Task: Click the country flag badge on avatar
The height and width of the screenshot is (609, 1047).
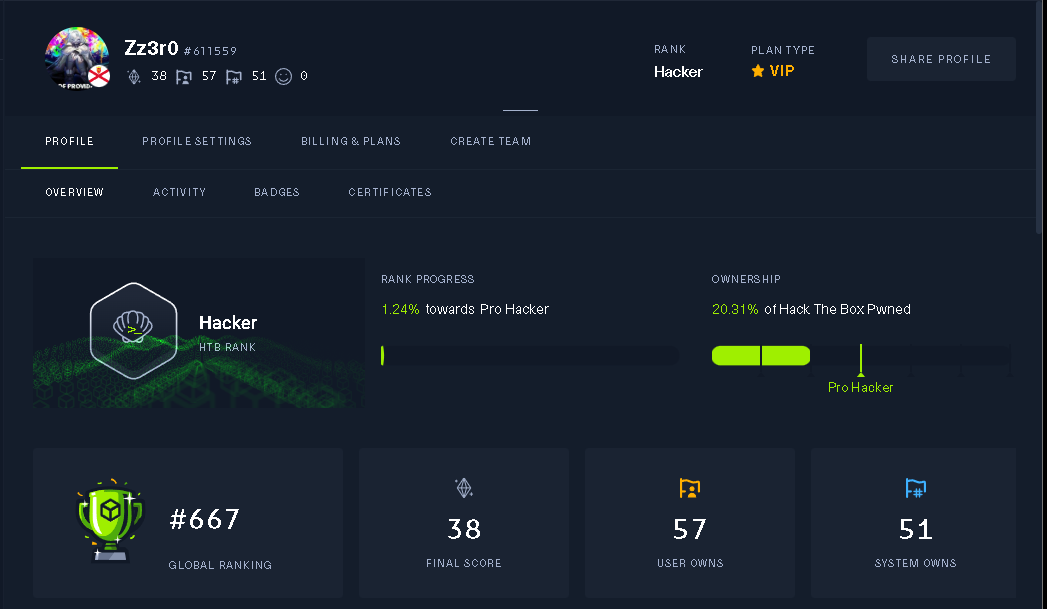Action: 99,77
